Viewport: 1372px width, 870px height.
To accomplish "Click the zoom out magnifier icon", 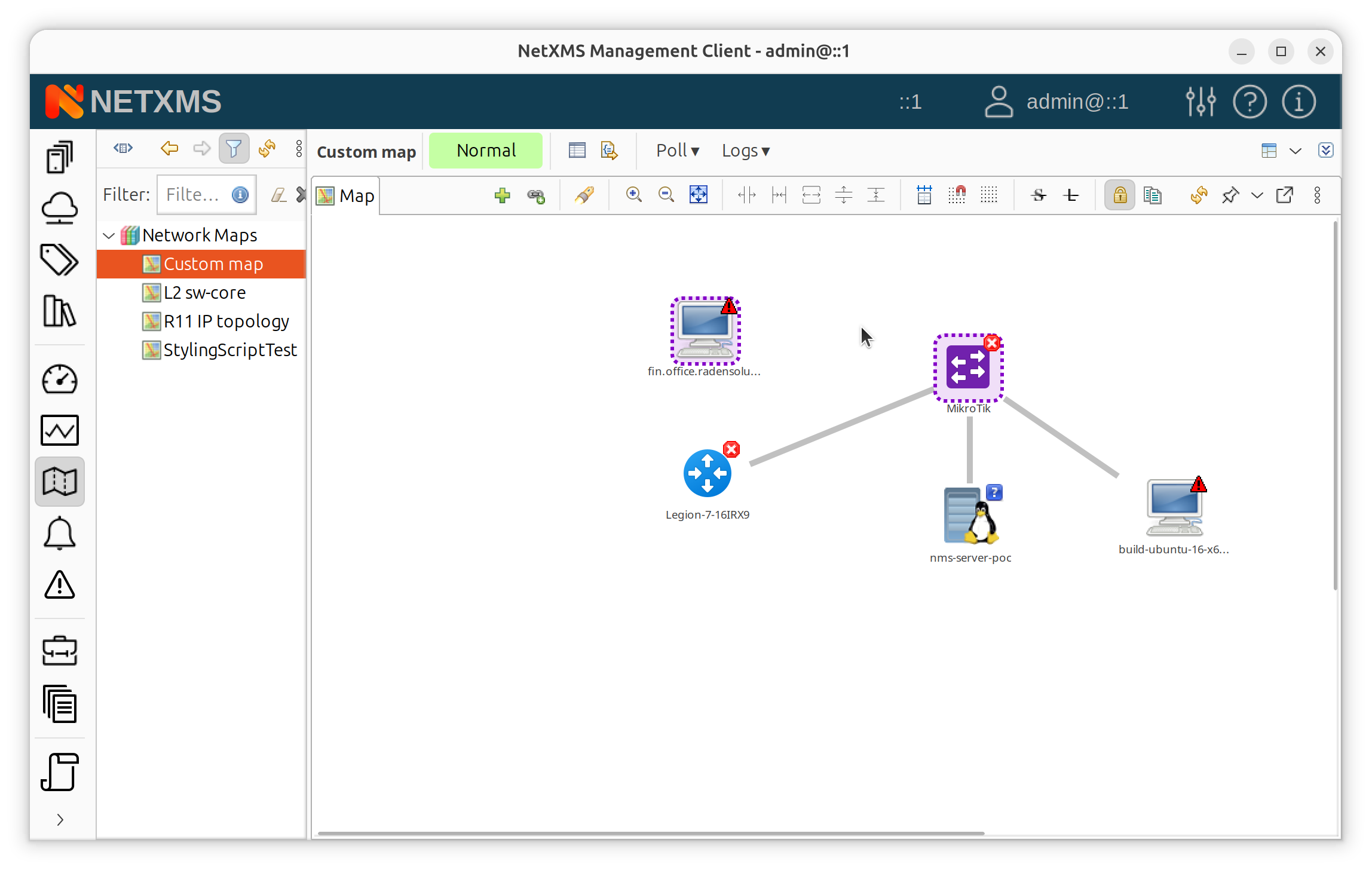I will (666, 195).
